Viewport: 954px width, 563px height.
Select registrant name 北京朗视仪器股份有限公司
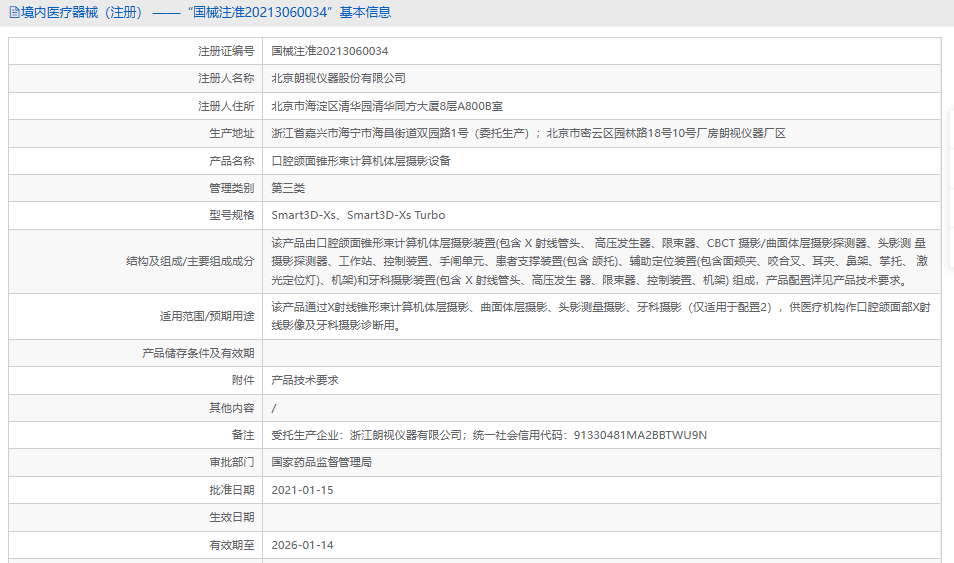coord(338,79)
